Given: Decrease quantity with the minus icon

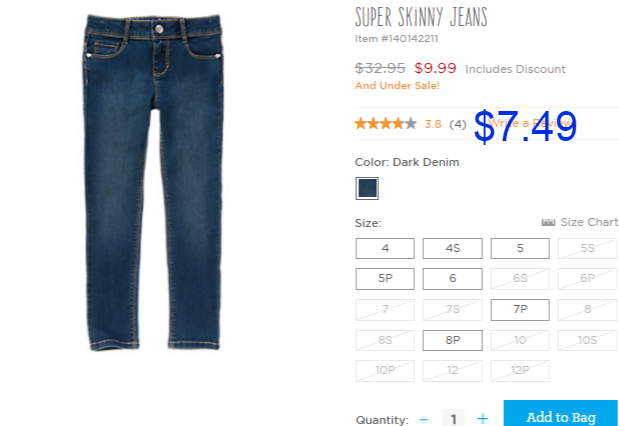Looking at the screenshot, I should pyautogui.click(x=424, y=419).
